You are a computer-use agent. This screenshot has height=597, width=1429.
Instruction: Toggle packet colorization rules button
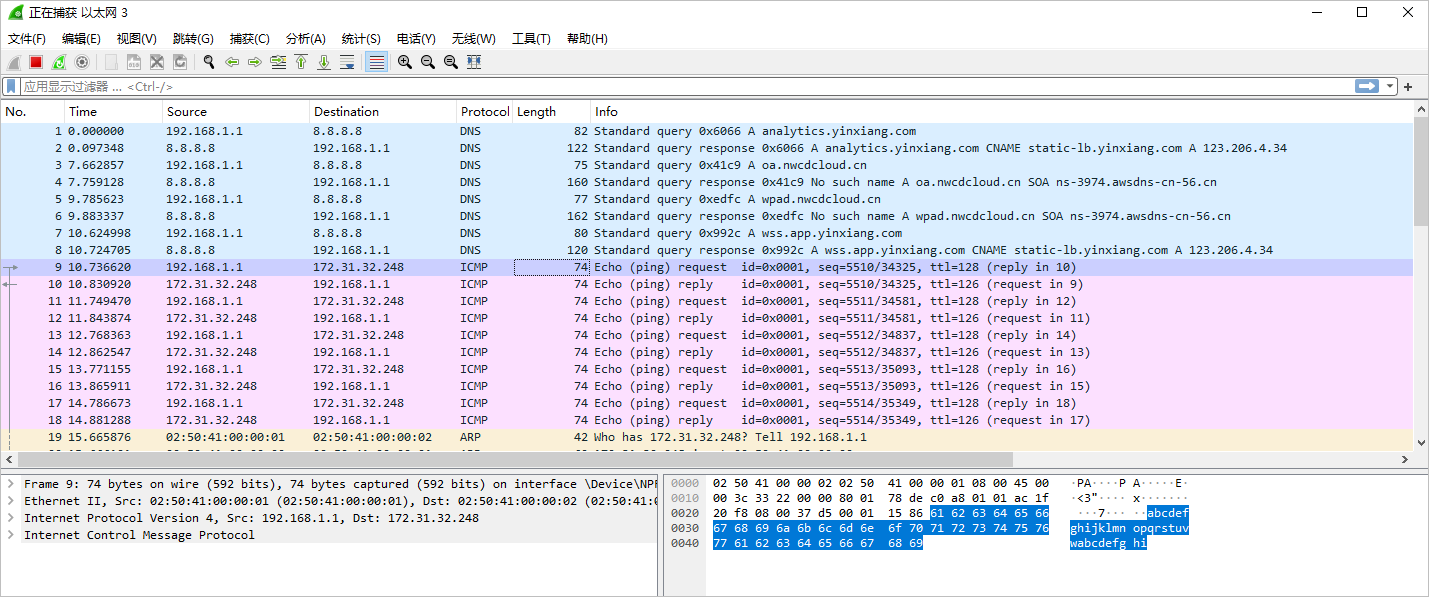click(376, 62)
